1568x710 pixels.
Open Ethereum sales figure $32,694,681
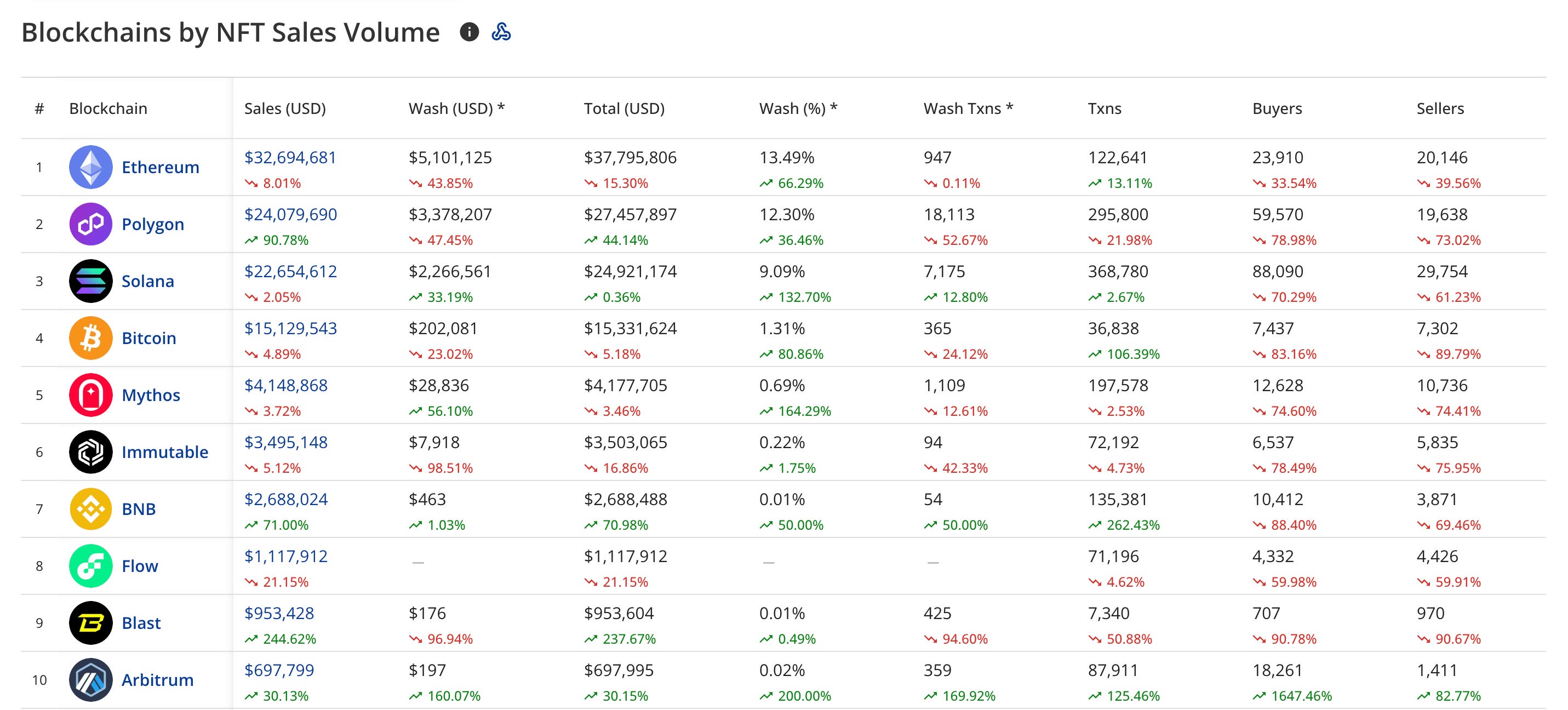290,157
